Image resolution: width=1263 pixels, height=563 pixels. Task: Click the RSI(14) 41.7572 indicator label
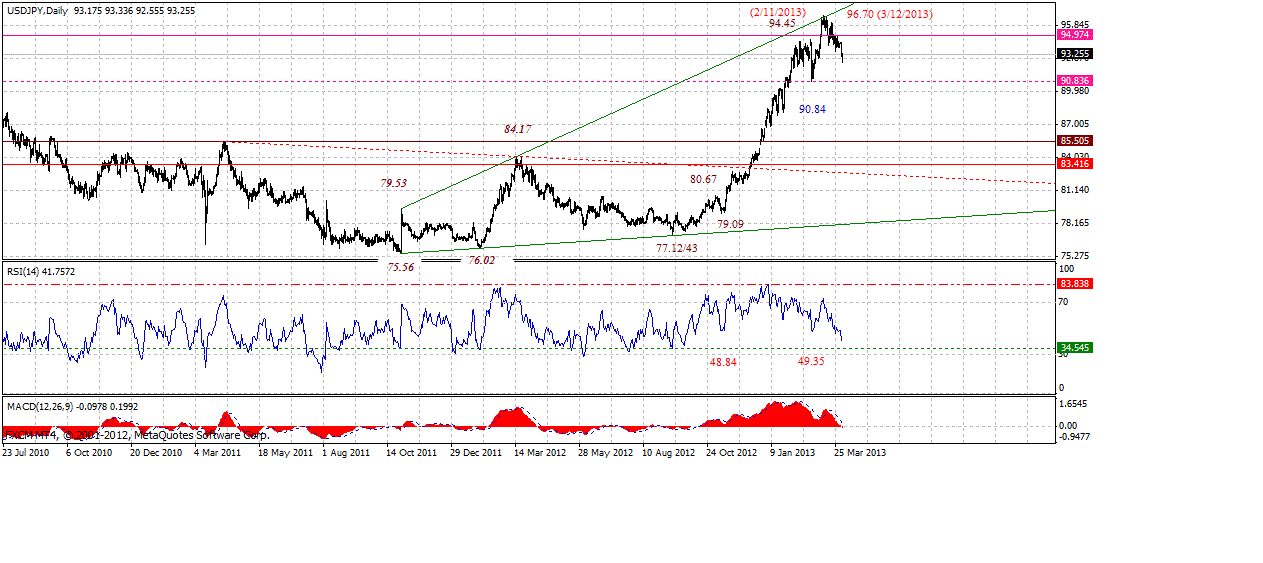tap(41, 270)
